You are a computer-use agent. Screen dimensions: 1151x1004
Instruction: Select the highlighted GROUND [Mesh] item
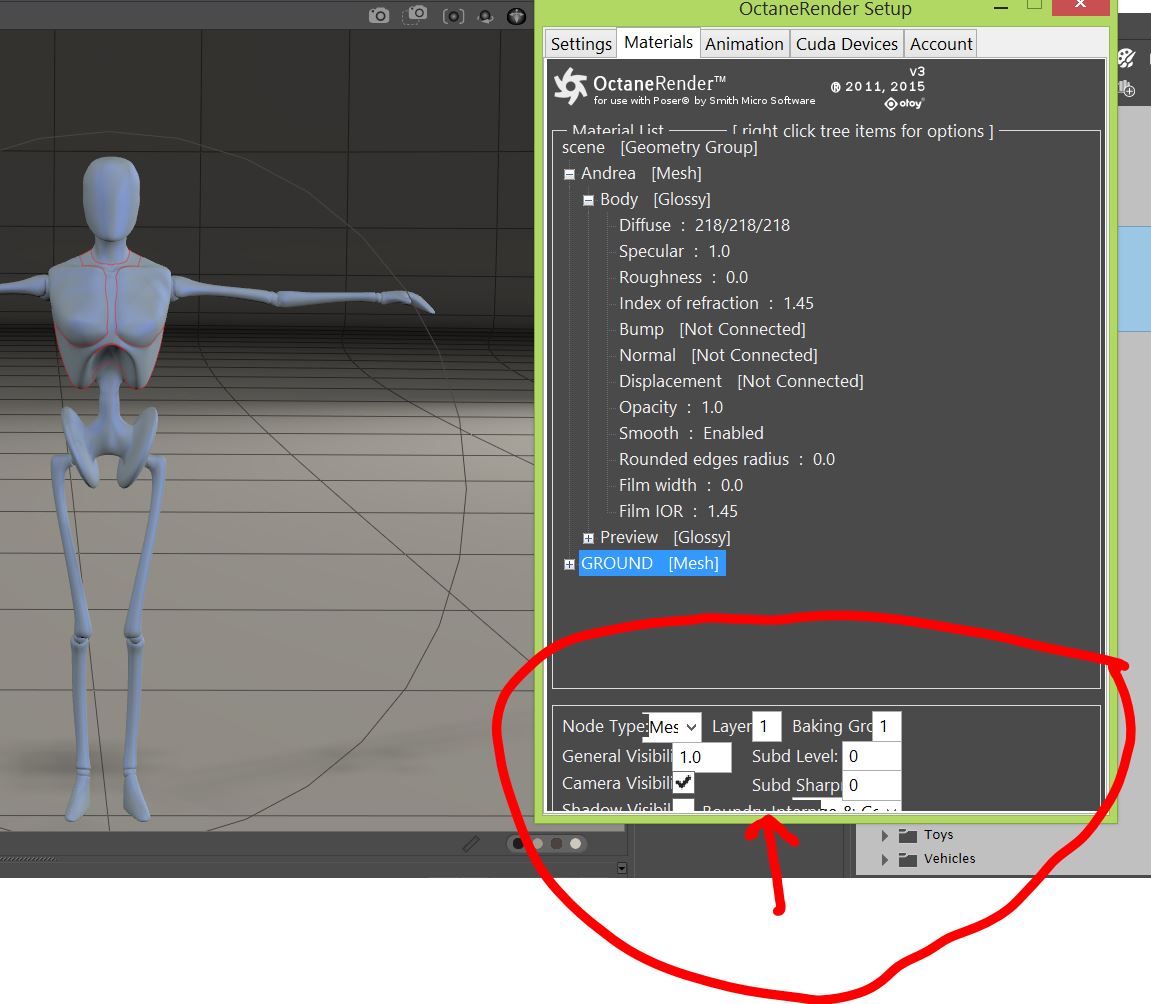point(652,564)
